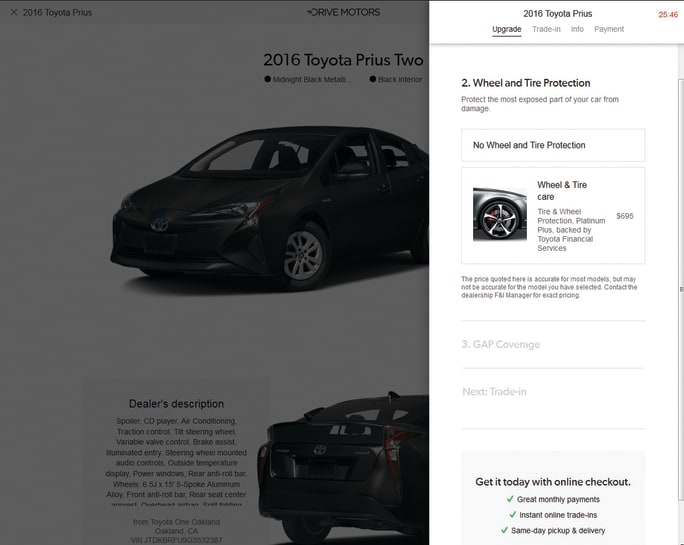Viewport: 684px width, 545px height.
Task: Collapse the 2. Wheel and Tire Protection heading
Action: pos(526,83)
